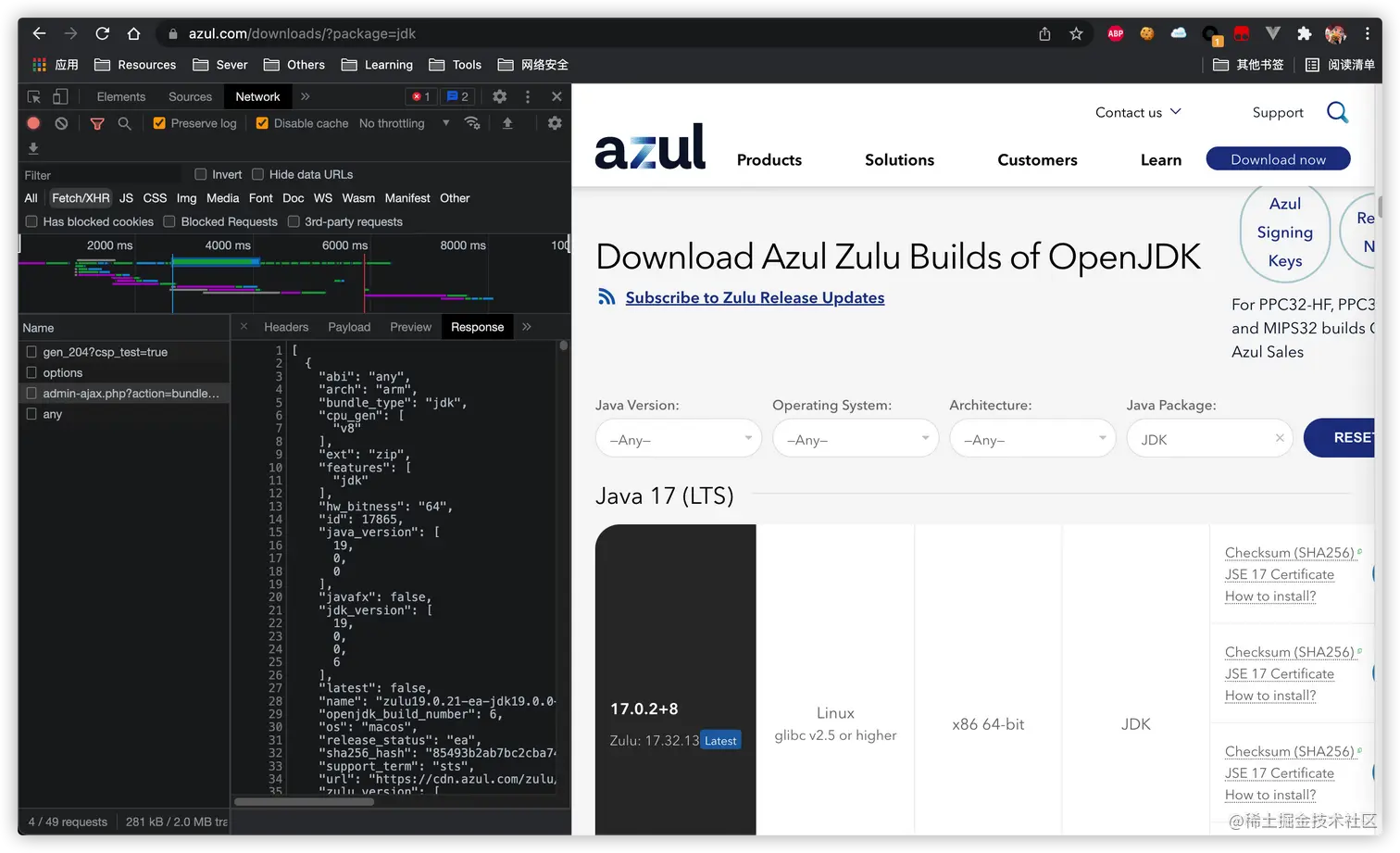Select the options request checkbox
The height and width of the screenshot is (853, 1400).
pos(31,372)
